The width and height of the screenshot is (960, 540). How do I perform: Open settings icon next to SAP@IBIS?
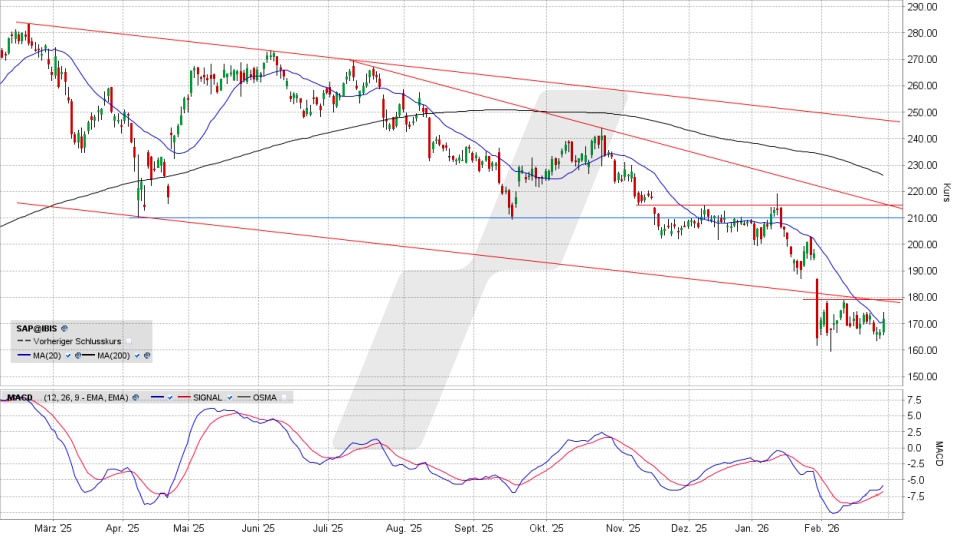[64, 327]
